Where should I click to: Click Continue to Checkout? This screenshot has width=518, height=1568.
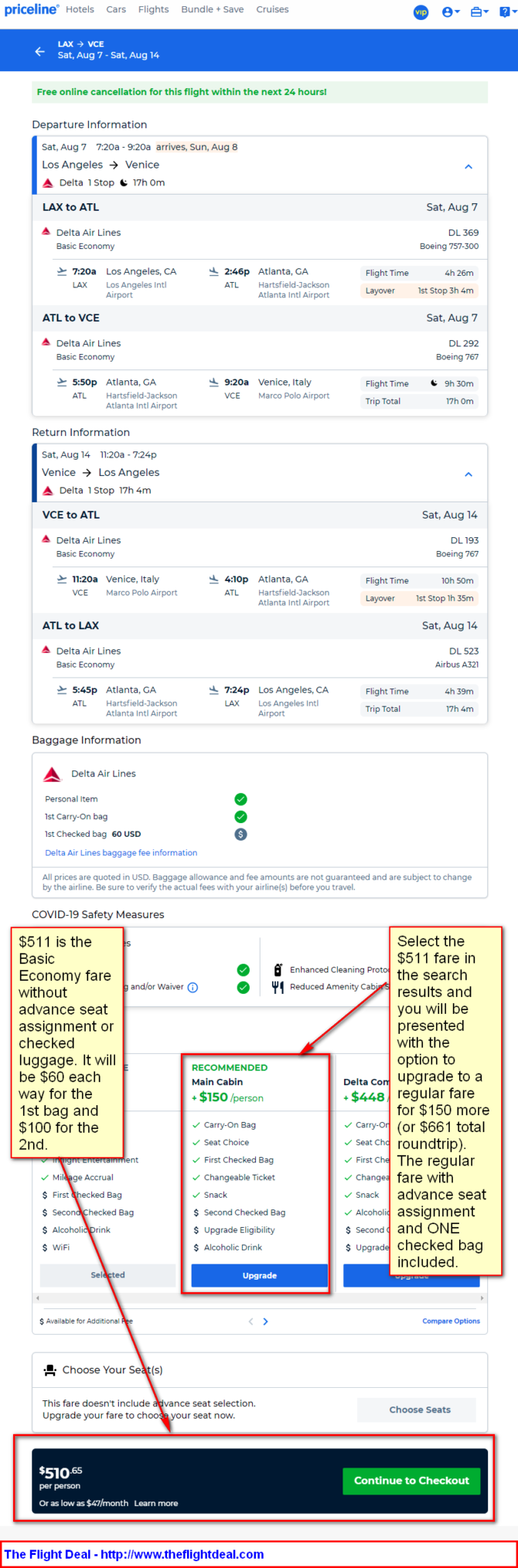[x=411, y=1481]
